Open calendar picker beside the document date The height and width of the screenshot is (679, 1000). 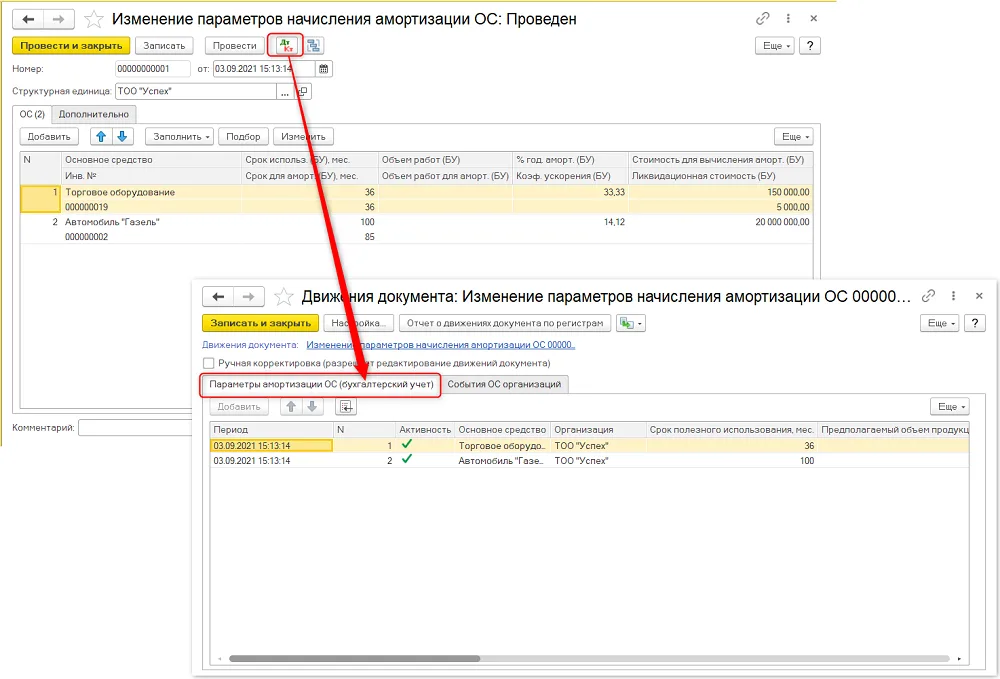coord(324,69)
